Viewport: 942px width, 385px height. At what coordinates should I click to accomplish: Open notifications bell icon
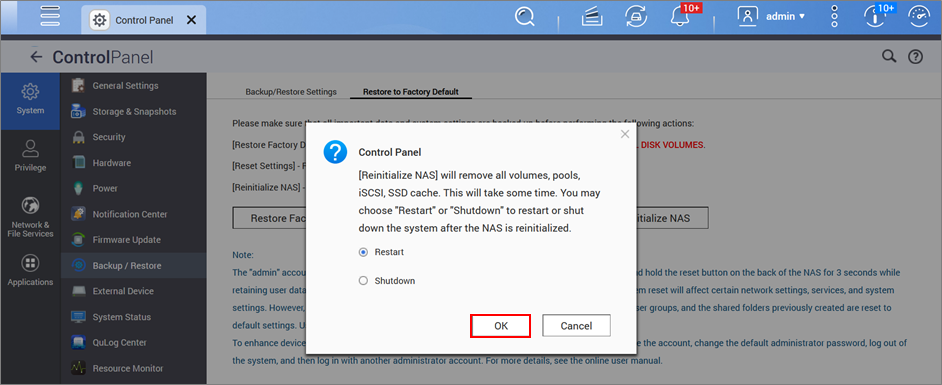coord(679,17)
